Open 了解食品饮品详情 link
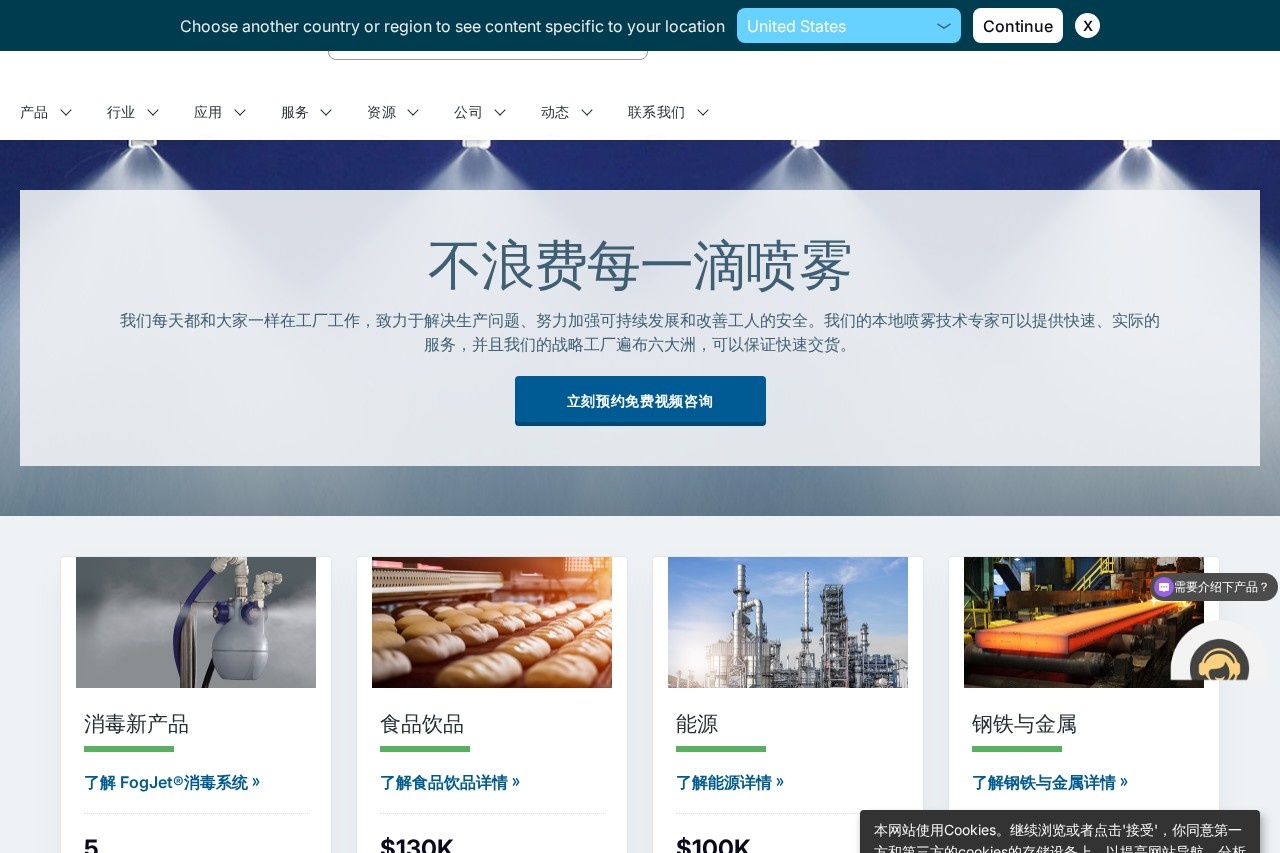This screenshot has width=1280, height=853. click(x=450, y=782)
